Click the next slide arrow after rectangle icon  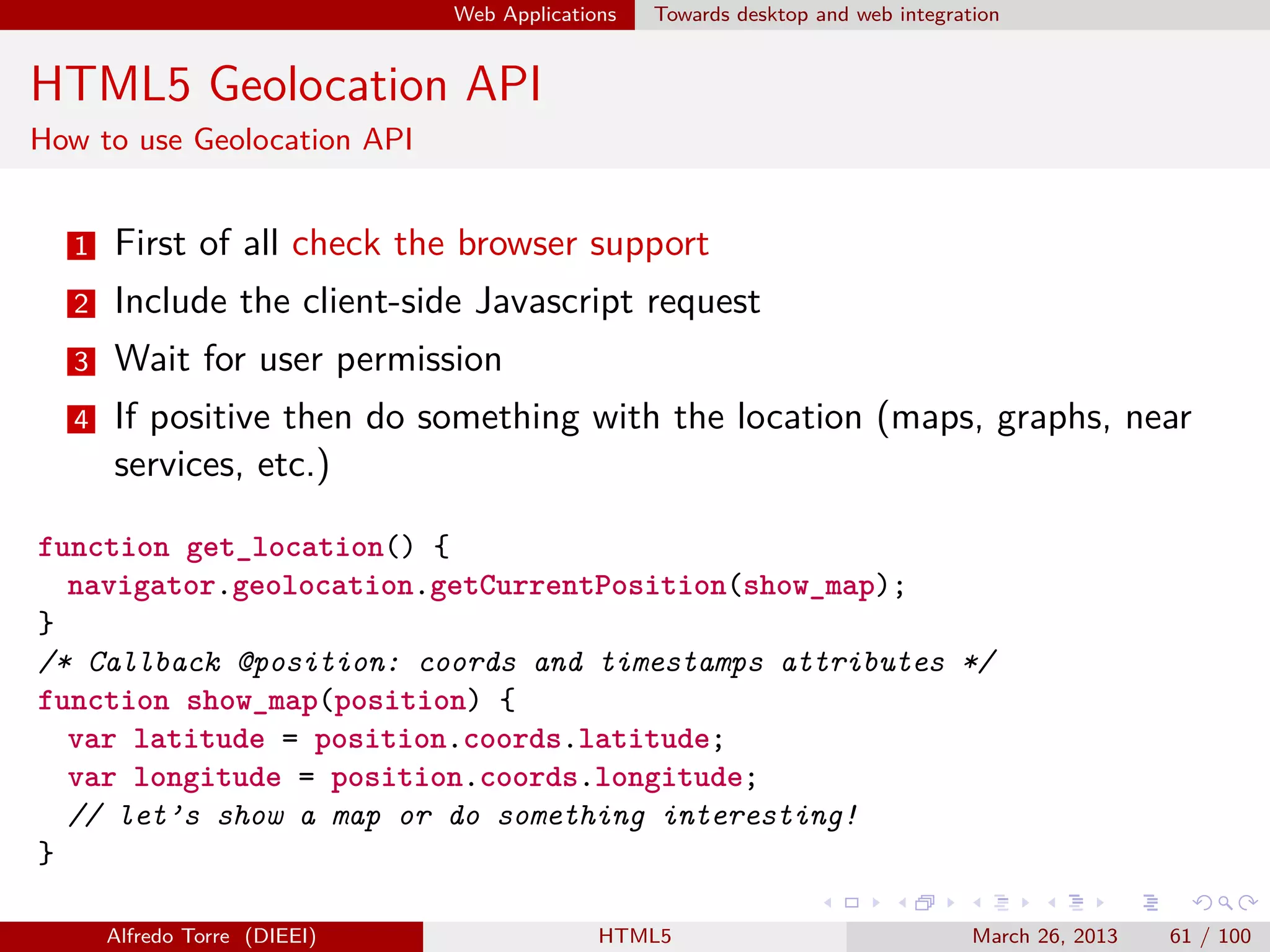(876, 903)
